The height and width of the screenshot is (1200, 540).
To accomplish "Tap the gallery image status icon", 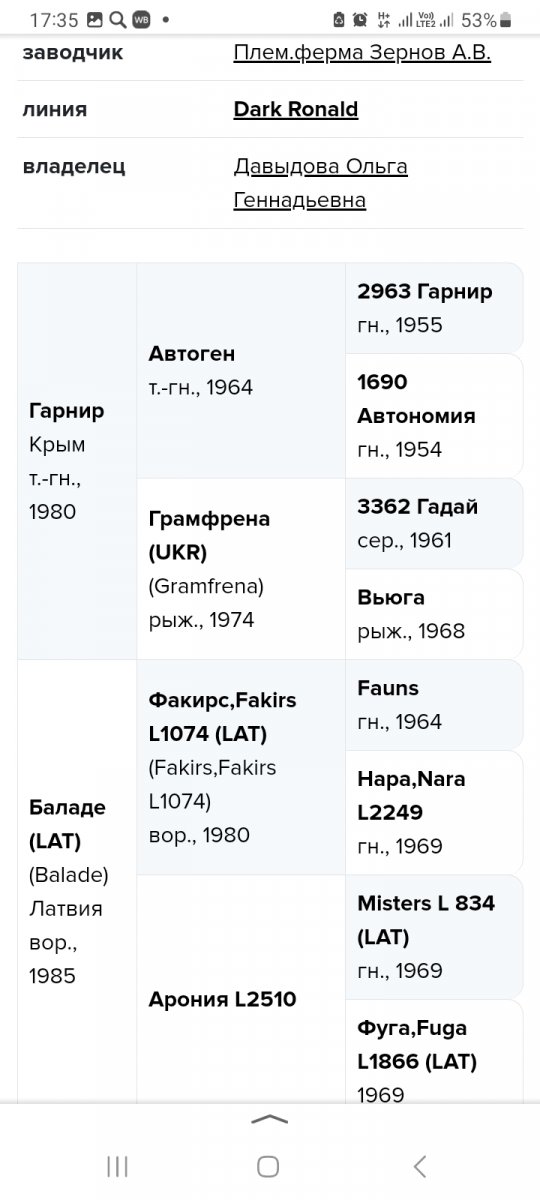I will coord(95,20).
